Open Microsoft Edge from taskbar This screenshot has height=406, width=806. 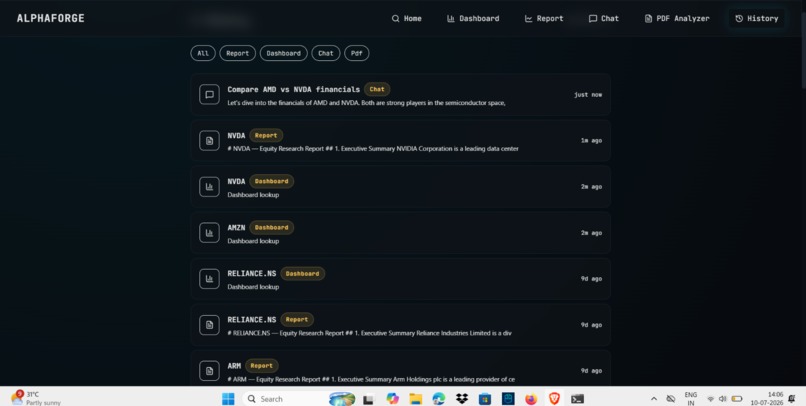(438, 399)
